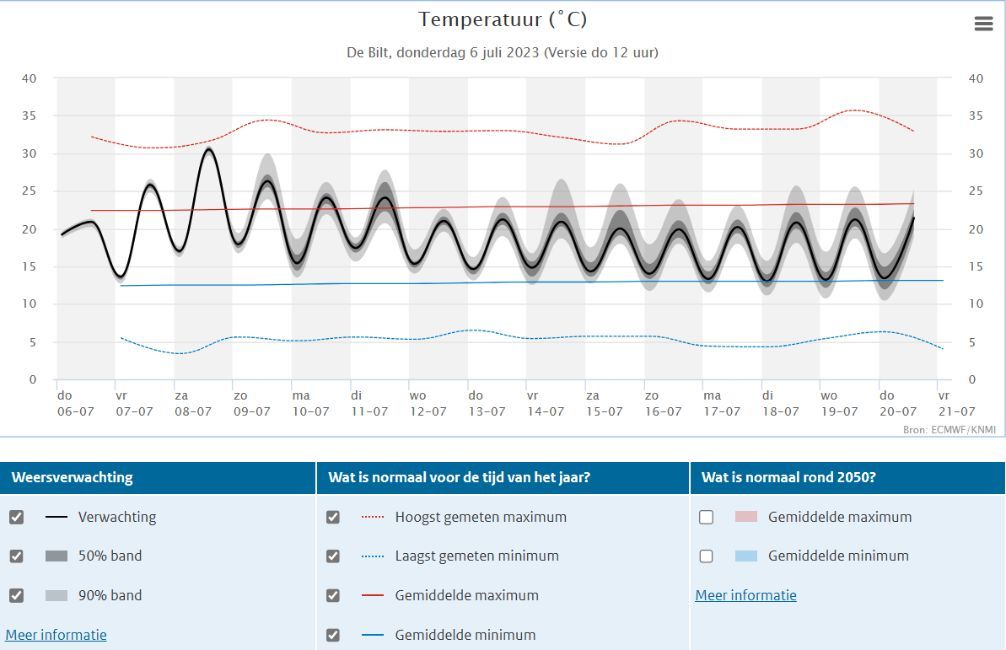
Task: Click the light gray 90% band legend swatch
Action: coord(56,595)
